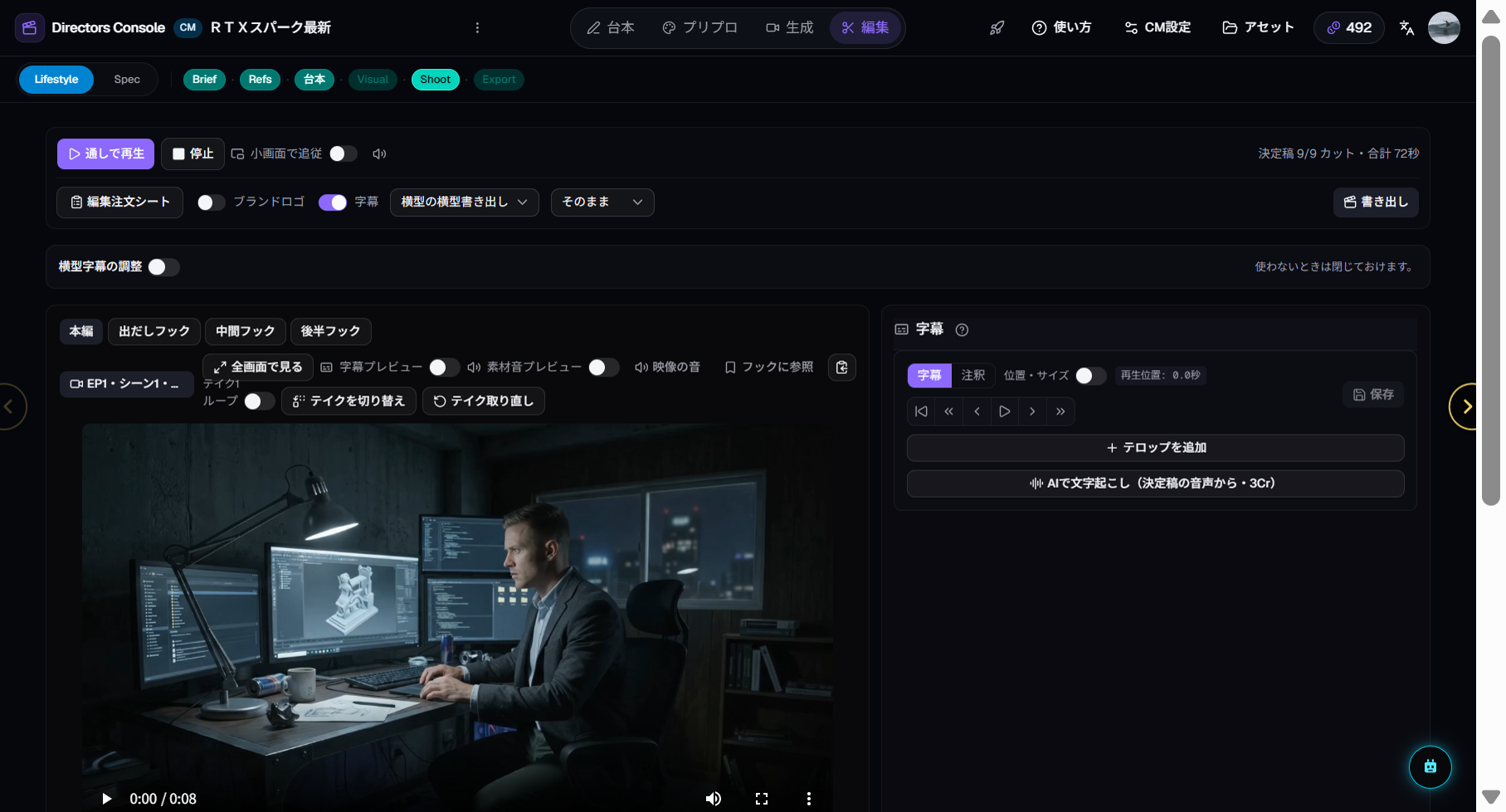This screenshot has height=812, width=1506.
Task: Switch to 生成 main tab
Action: [x=789, y=27]
